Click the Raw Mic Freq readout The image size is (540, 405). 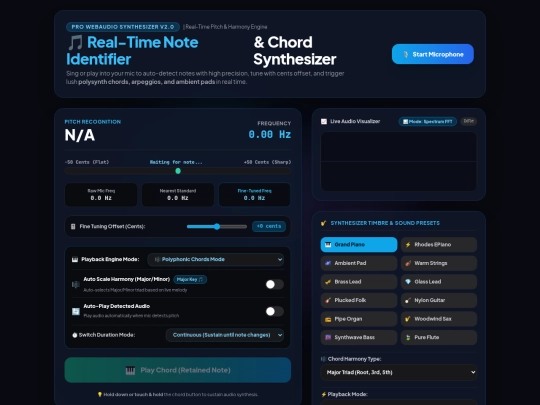click(101, 195)
